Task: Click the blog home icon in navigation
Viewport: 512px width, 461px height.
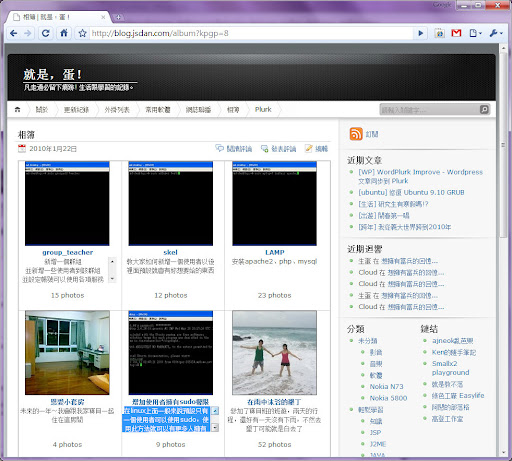Action: [17, 109]
